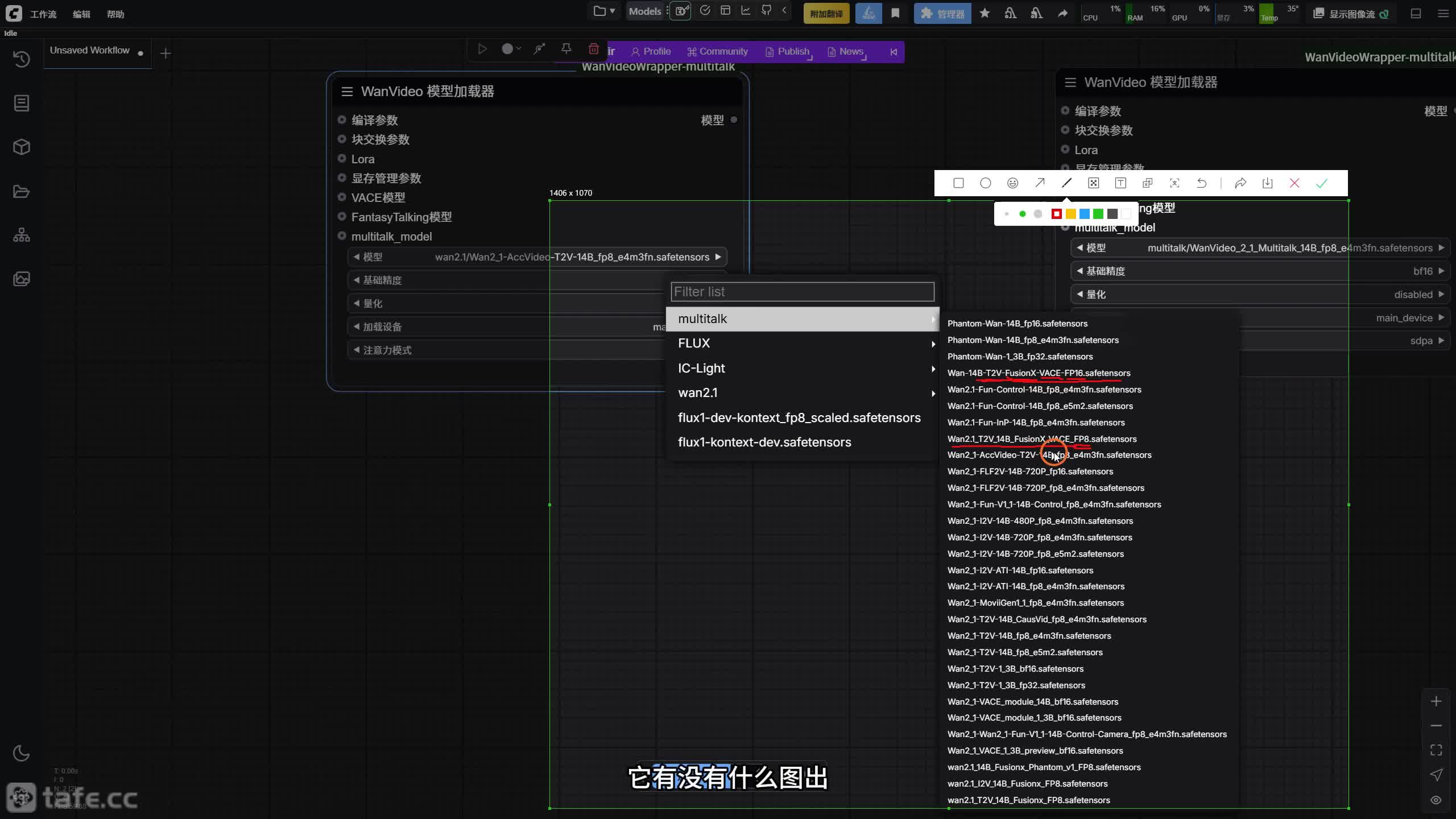
Task: Click the star favorites icon
Action: [x=985, y=13]
